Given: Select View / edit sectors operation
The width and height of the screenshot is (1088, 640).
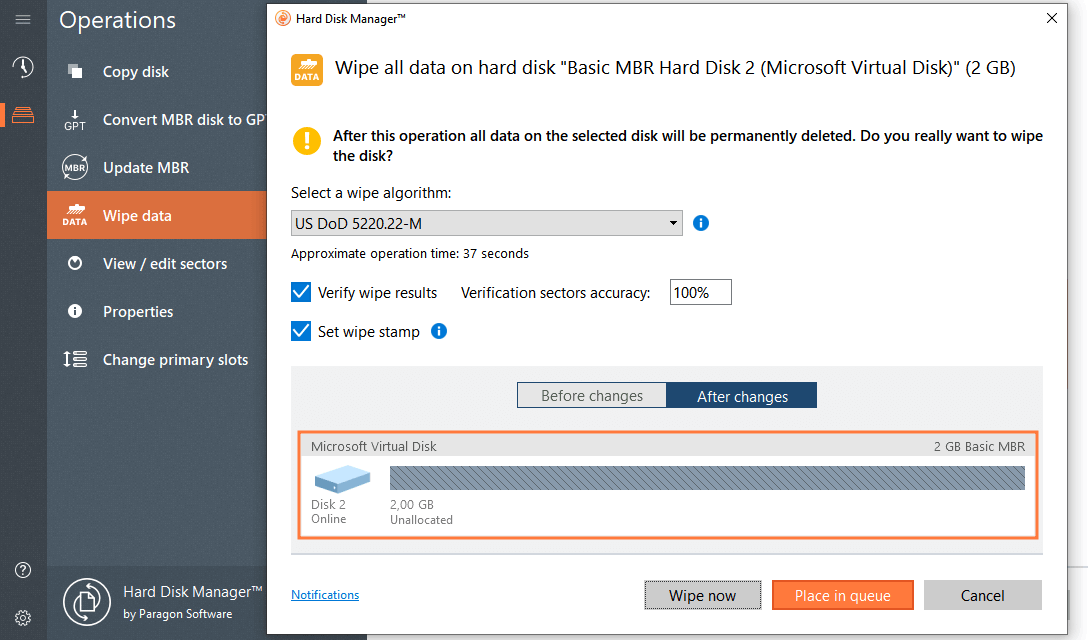Looking at the screenshot, I should 157,263.
